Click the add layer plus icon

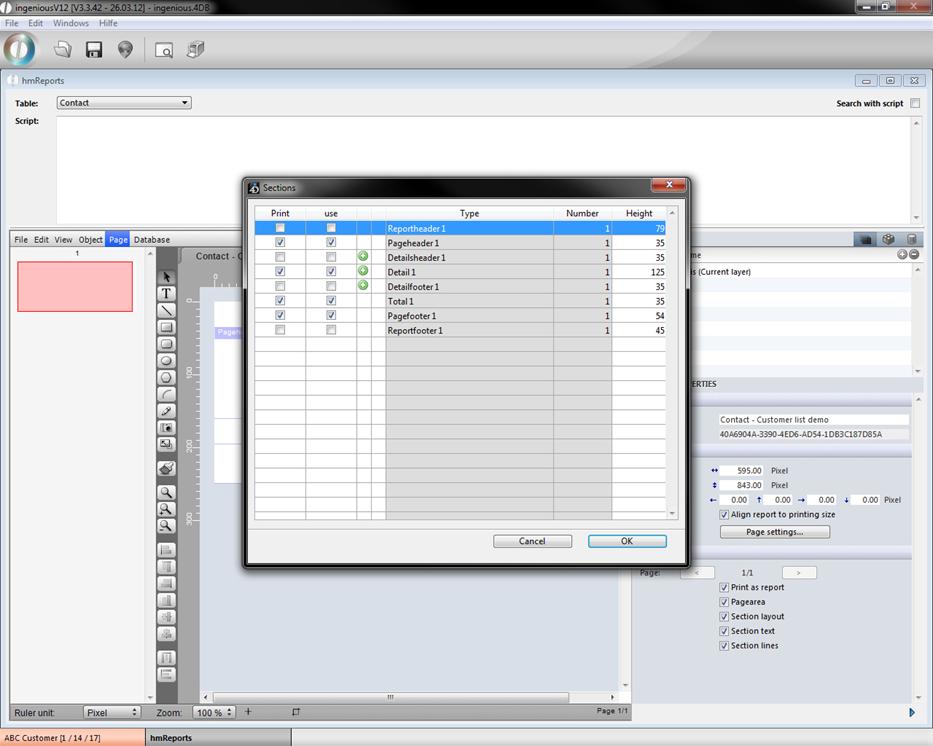901,255
